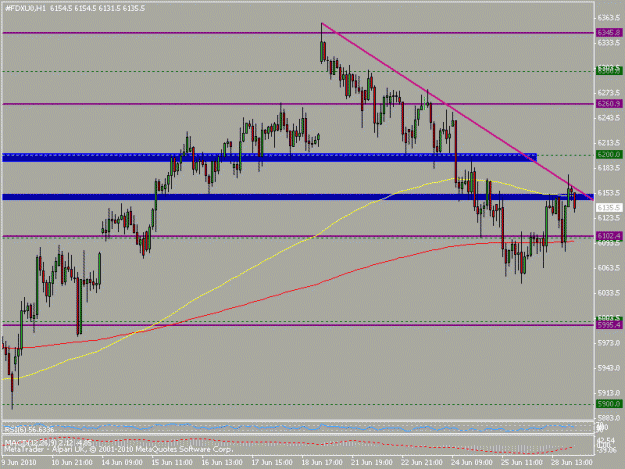The width and height of the screenshot is (625, 469).
Task: Click the green 5900.0 price label
Action: (609, 404)
